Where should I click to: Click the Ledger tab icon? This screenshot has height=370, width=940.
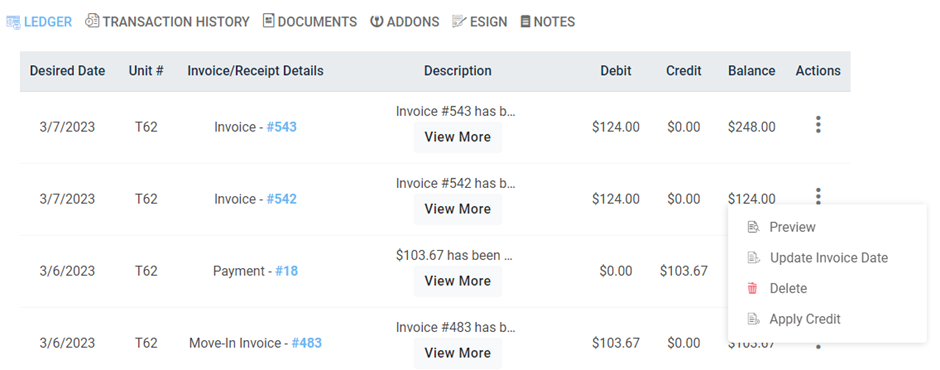tap(13, 22)
